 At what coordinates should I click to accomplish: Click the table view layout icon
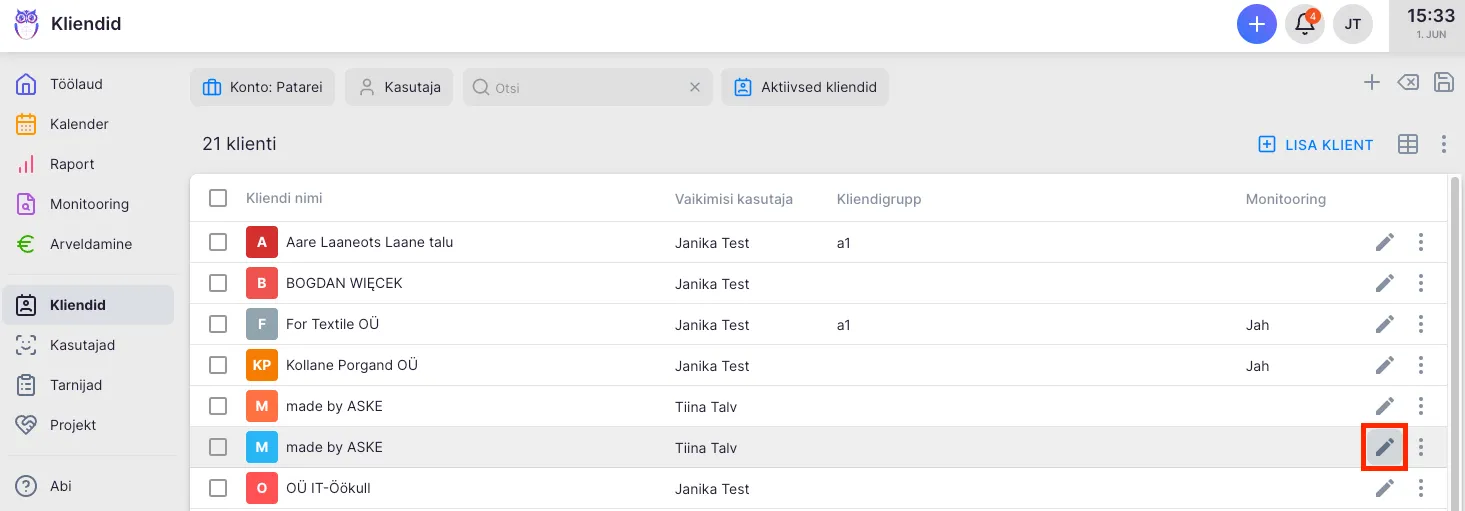(1407, 145)
